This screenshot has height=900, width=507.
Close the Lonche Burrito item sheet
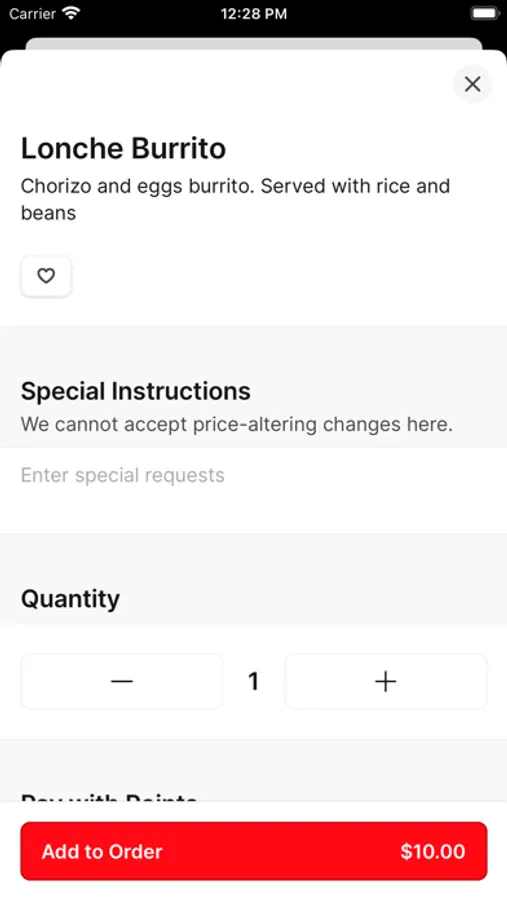473,84
